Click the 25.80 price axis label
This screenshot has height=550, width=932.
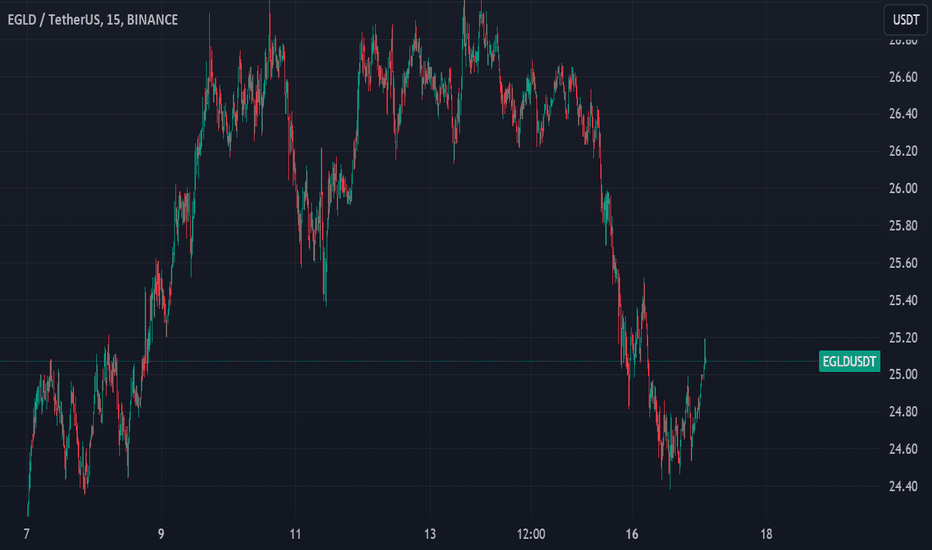903,225
